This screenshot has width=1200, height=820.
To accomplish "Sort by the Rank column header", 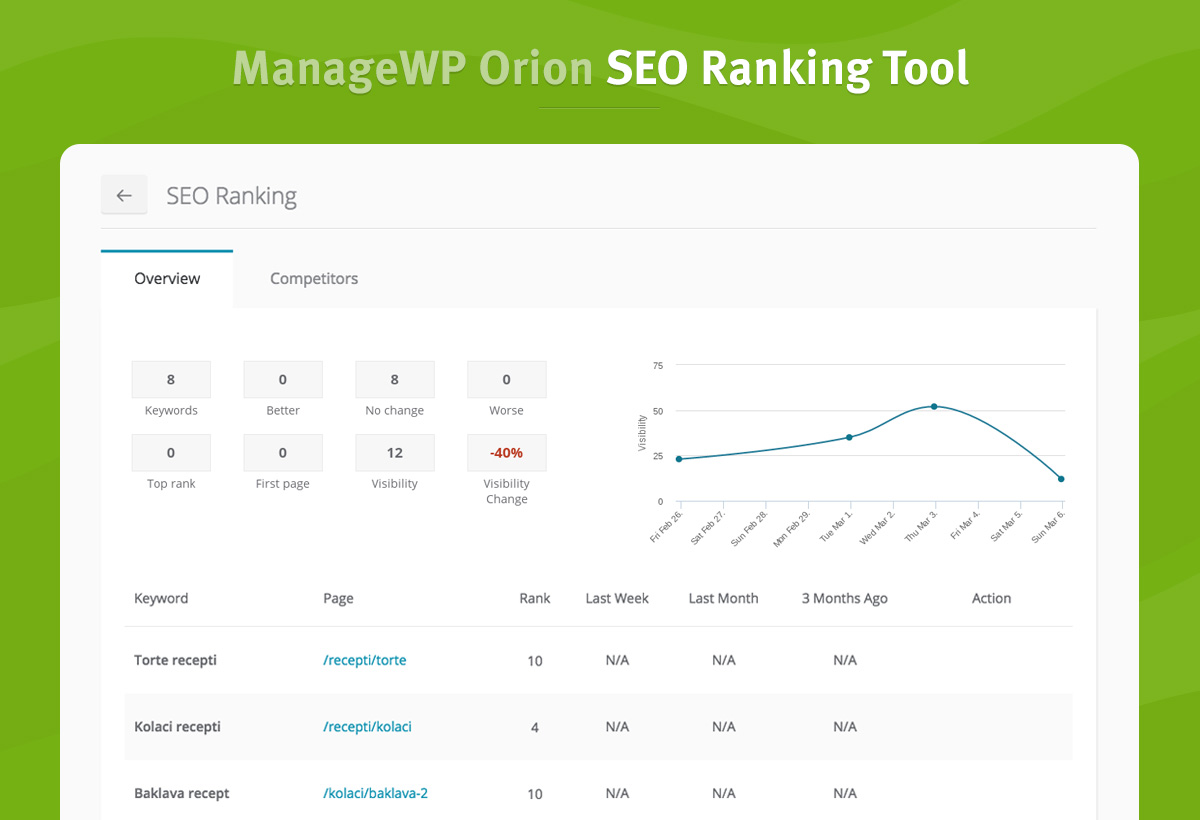I will (x=535, y=598).
